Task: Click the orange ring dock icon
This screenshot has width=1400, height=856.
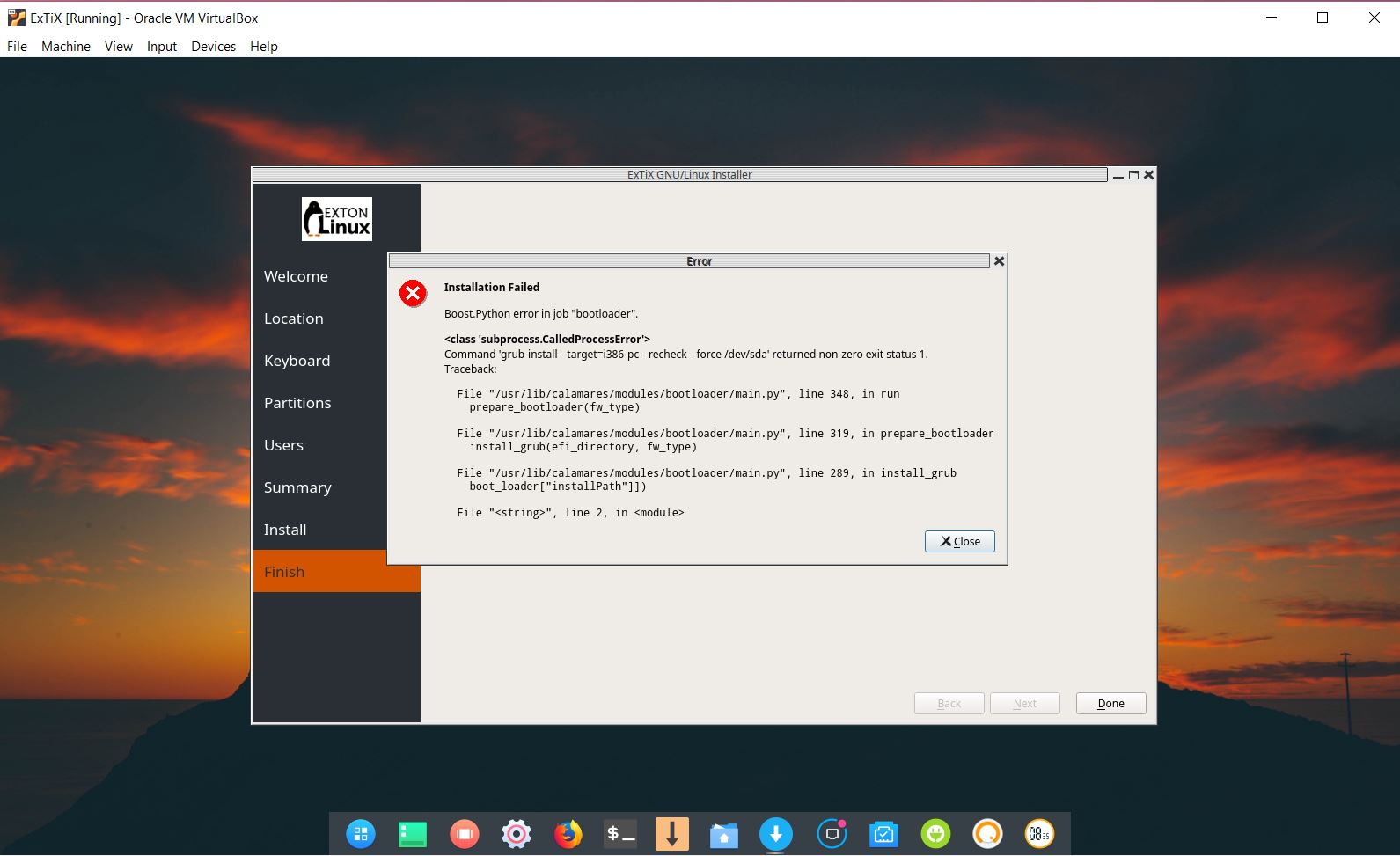Action: [x=987, y=833]
